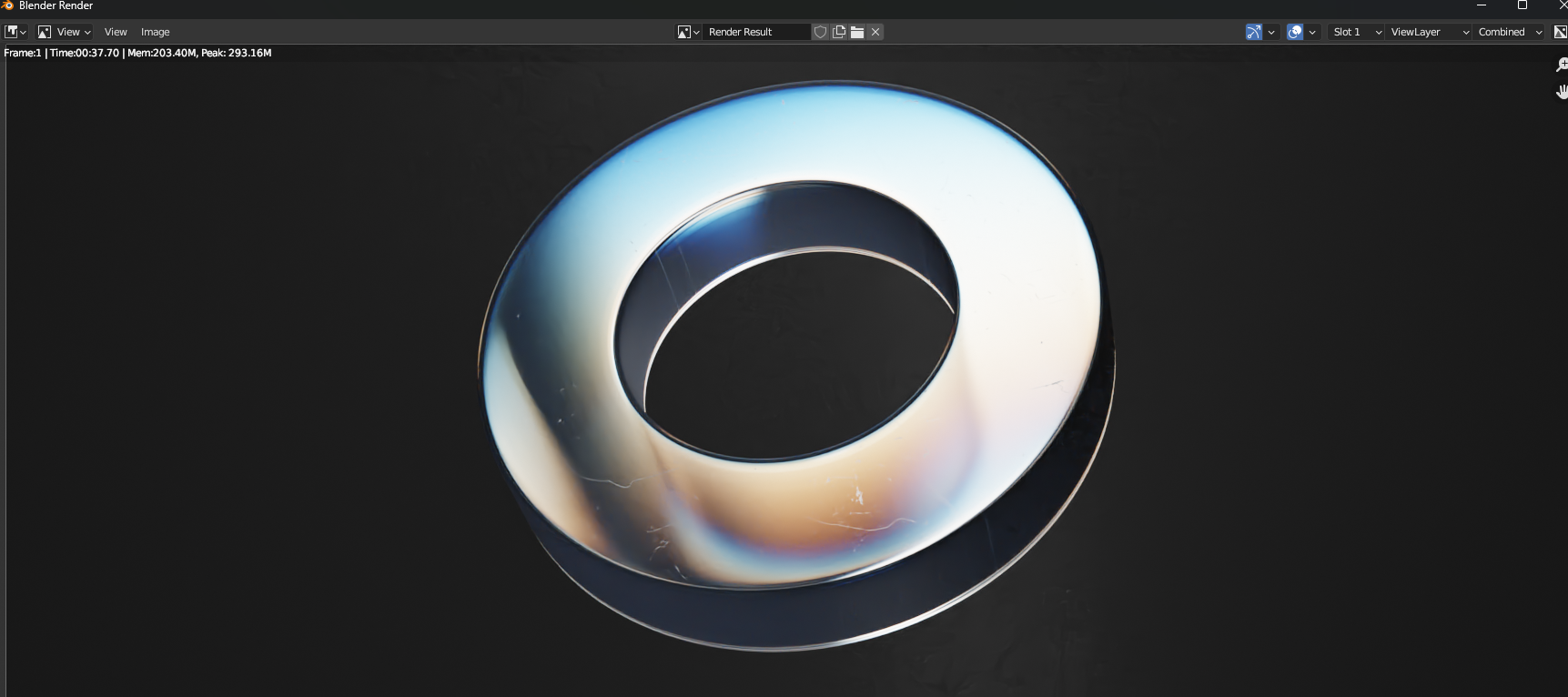
Task: Open the View mode selector with image icon
Action: coord(64,32)
